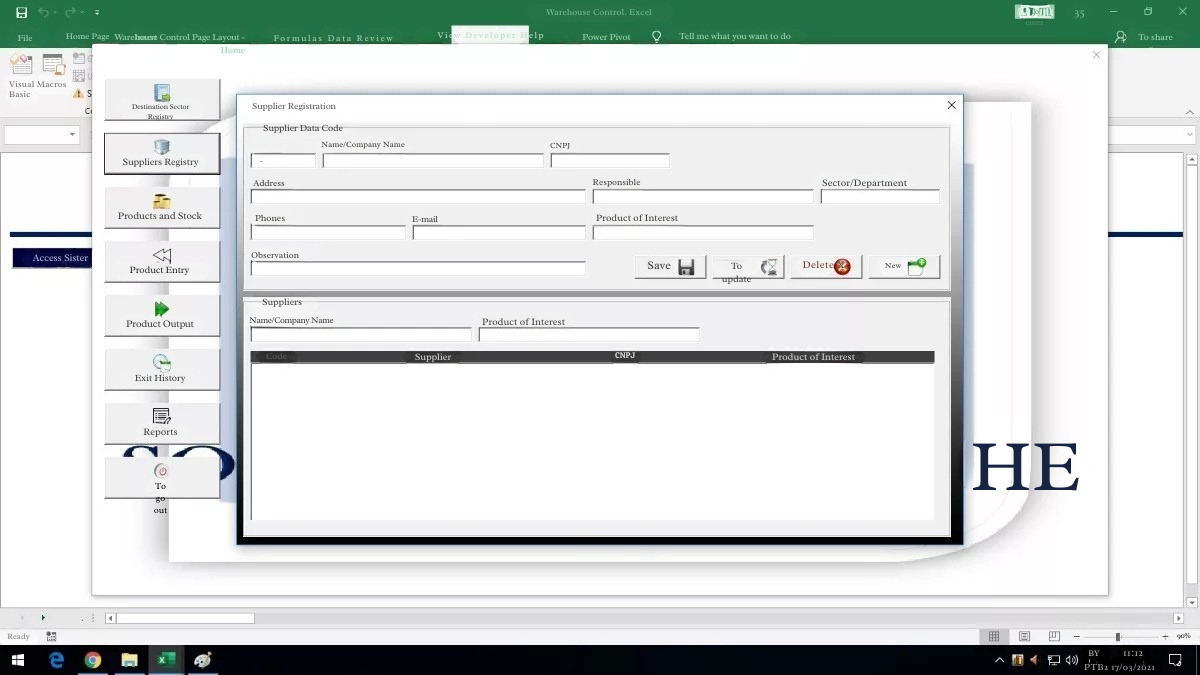
Task: Delete the supplier record
Action: click(x=826, y=266)
